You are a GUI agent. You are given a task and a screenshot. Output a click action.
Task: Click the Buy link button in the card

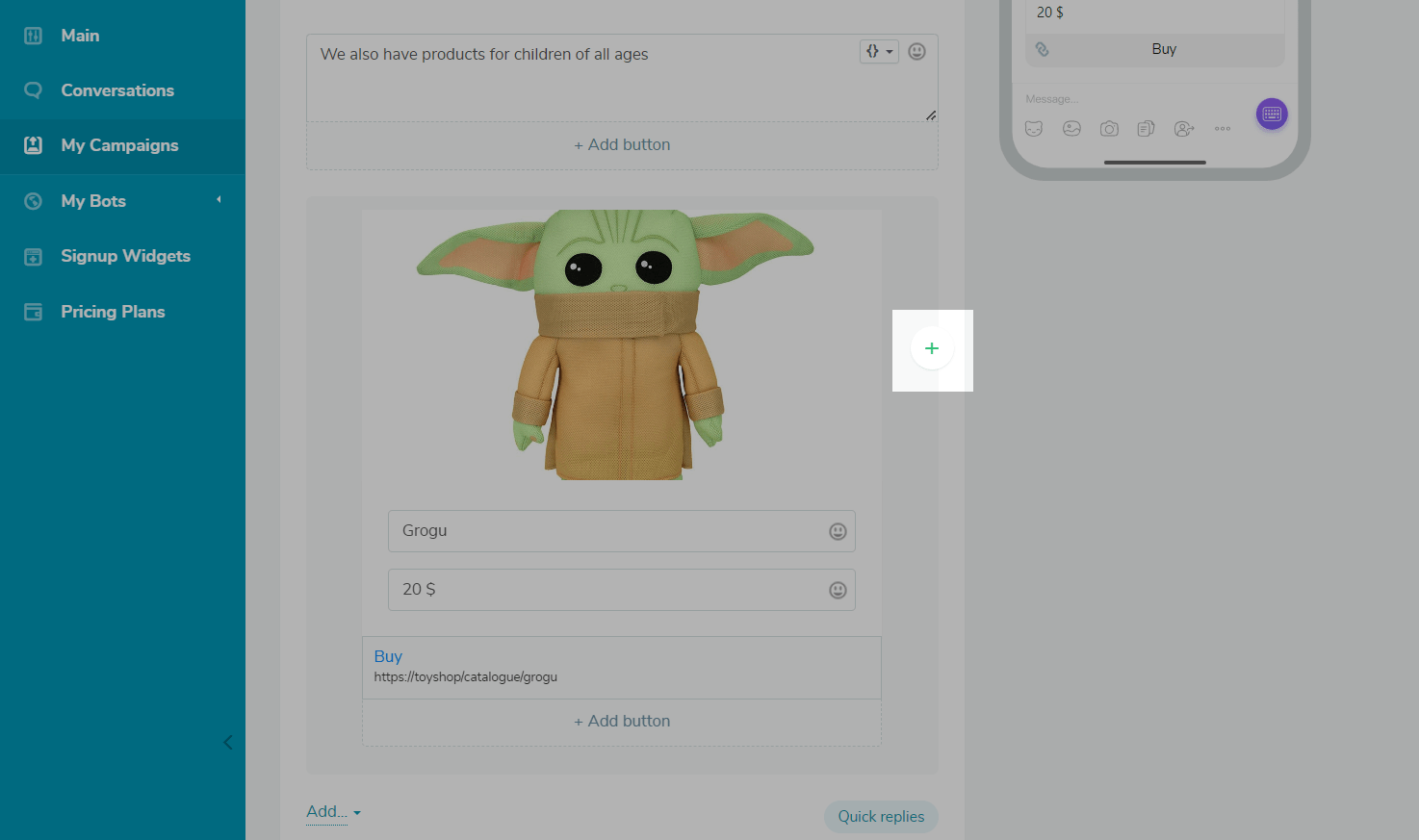388,656
